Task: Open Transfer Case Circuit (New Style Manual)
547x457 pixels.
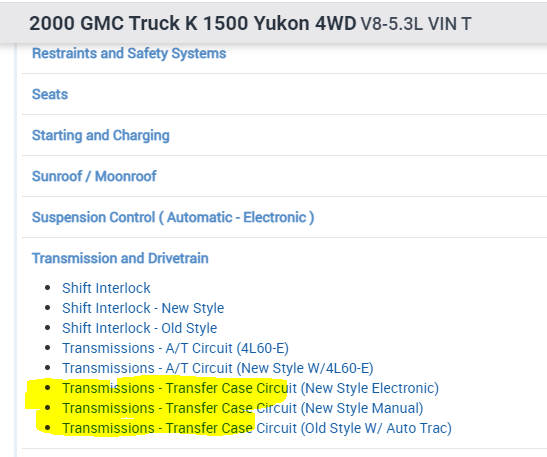Action: point(243,408)
